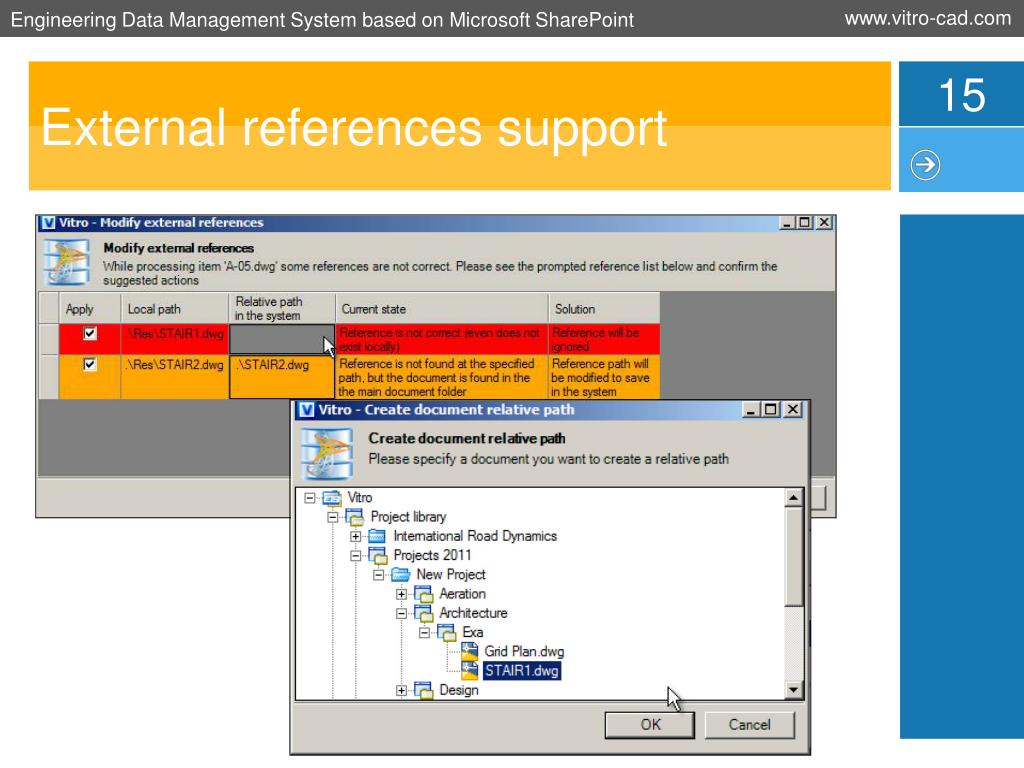Select the Projects 2011 label
This screenshot has width=1024, height=768.
click(432, 556)
